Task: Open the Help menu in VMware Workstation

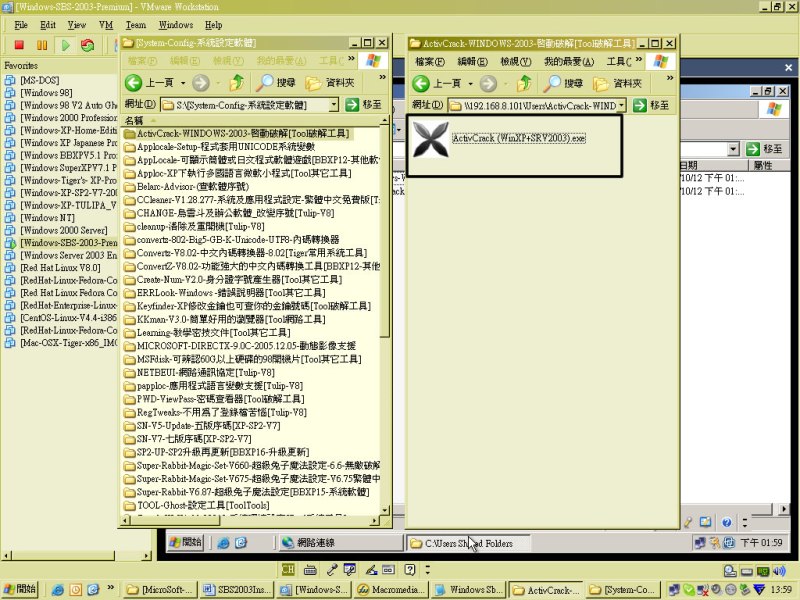Action: (213, 24)
